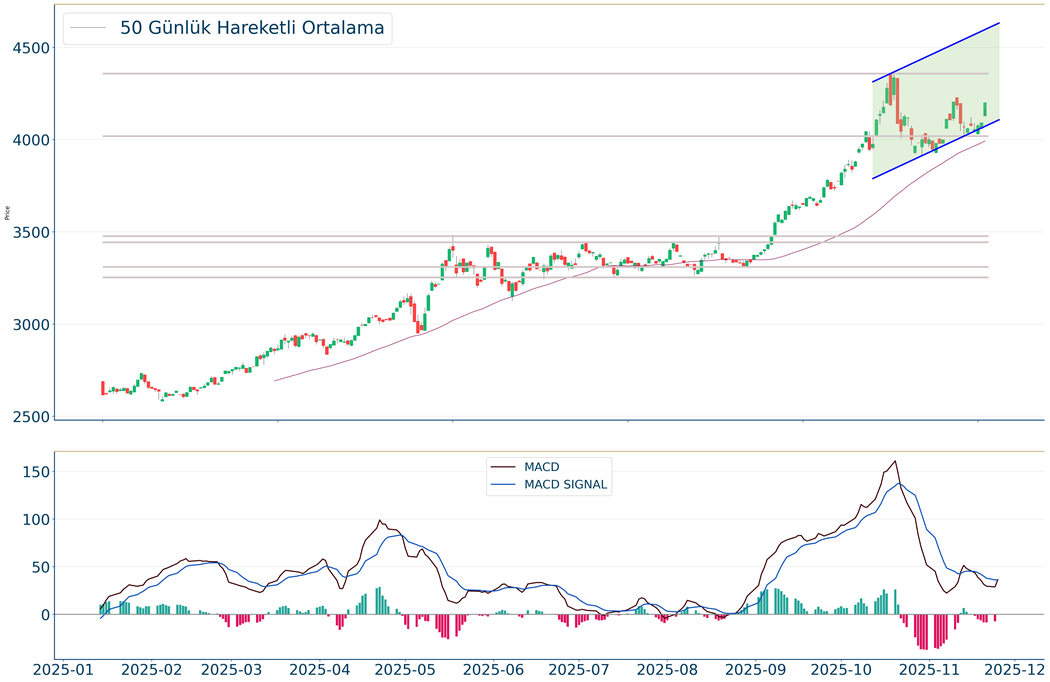
Task: Click the dark line swatch beside MACD
Action: [504, 467]
